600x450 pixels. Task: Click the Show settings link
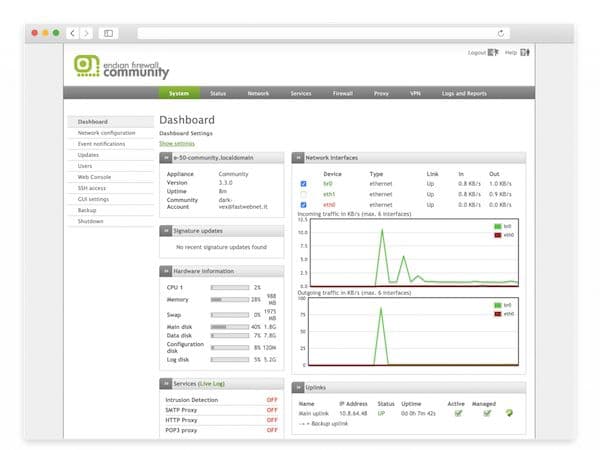(x=177, y=143)
